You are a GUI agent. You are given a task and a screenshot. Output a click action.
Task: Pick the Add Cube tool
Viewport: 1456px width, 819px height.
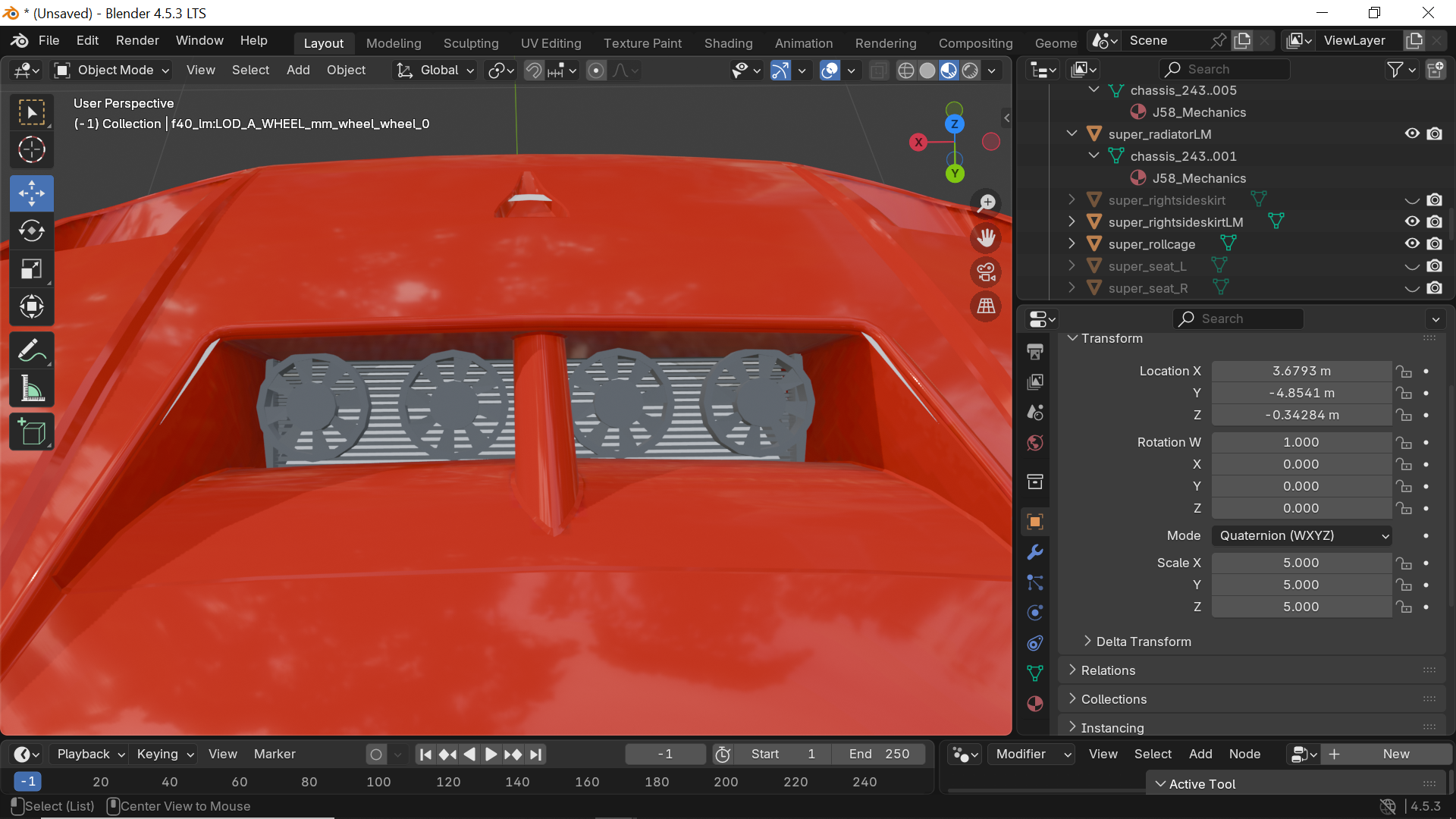[31, 432]
